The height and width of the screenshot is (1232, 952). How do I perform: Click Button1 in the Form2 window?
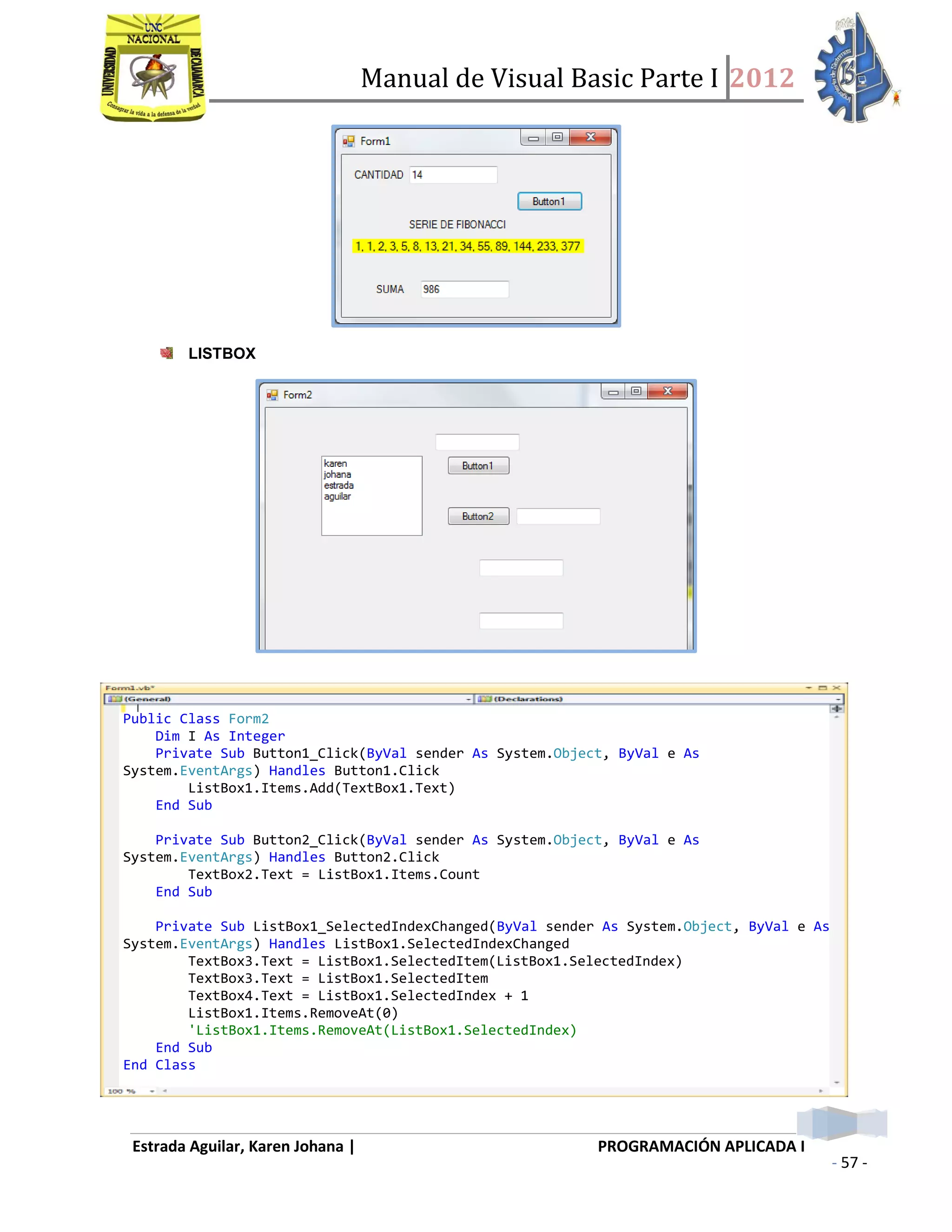(478, 466)
